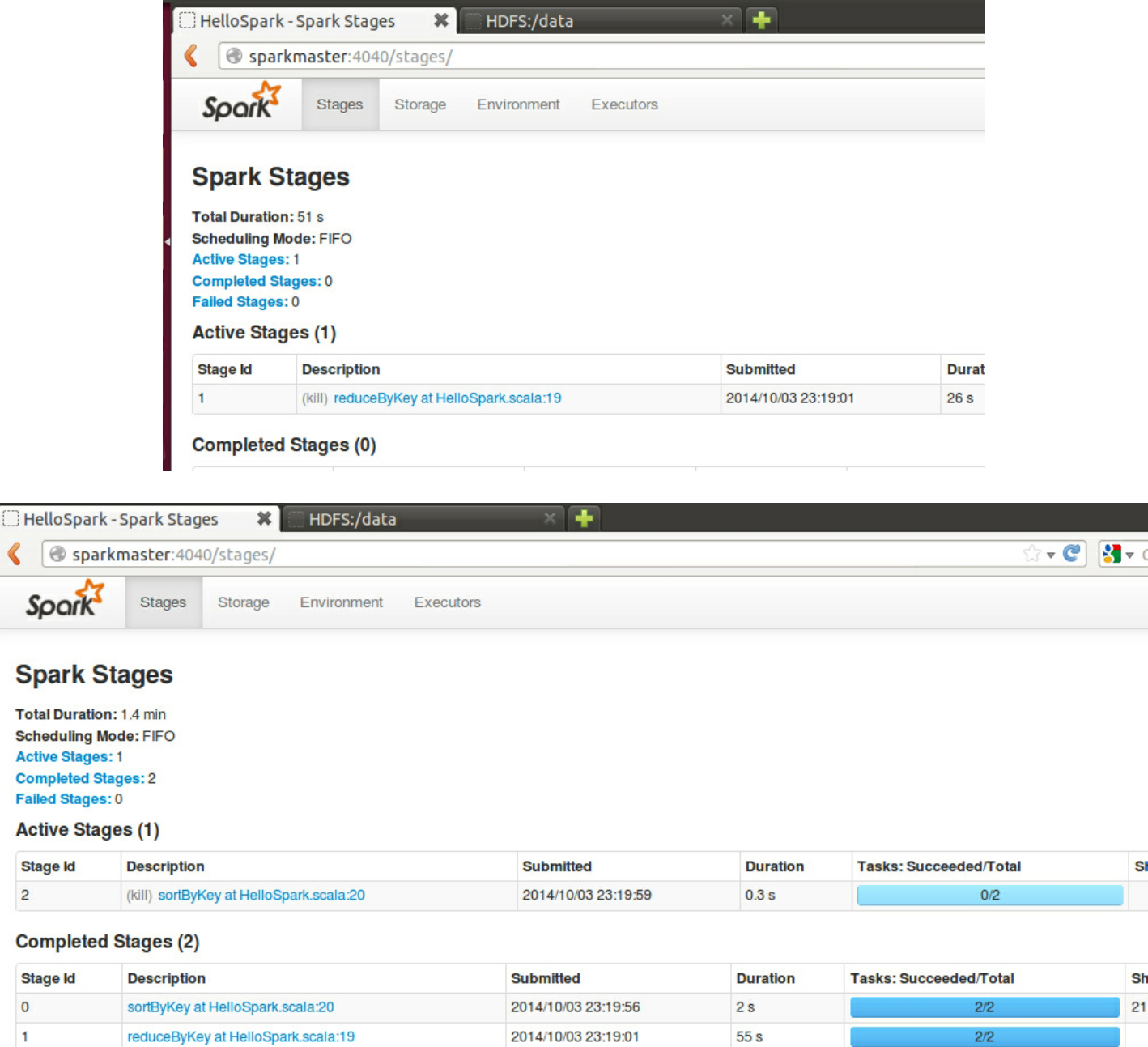Select the HelloSpark - Spark Stages tab in the lower window
Image resolution: width=1148 pixels, height=1047 pixels.
(138, 519)
